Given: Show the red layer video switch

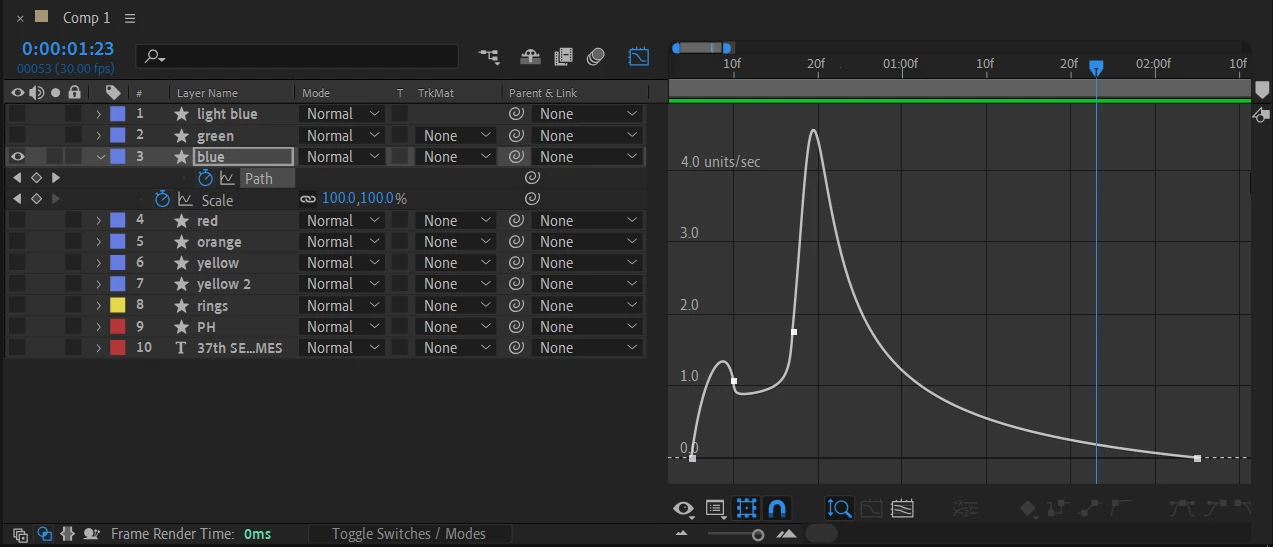Looking at the screenshot, I should [x=17, y=220].
